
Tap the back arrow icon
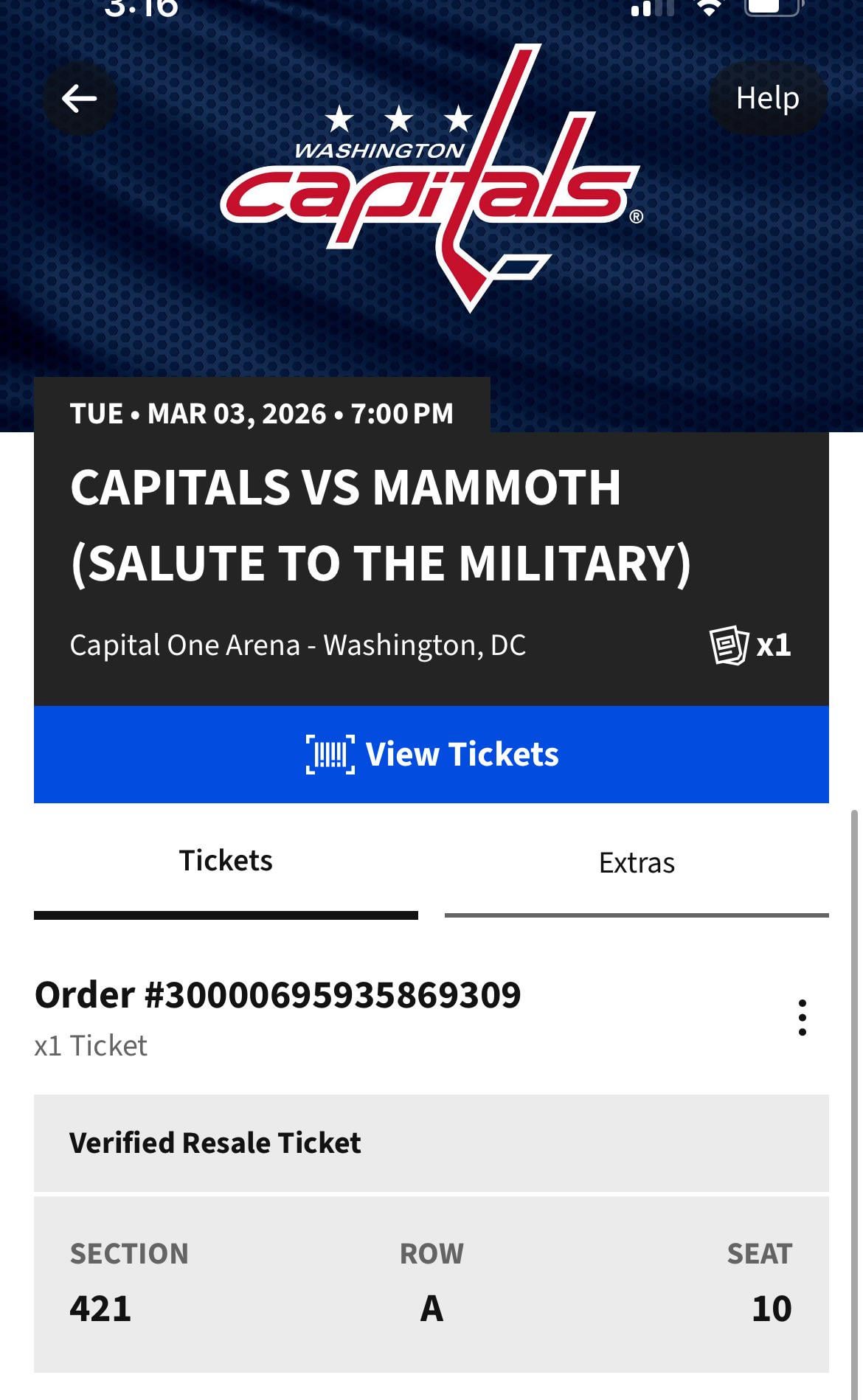tap(79, 98)
